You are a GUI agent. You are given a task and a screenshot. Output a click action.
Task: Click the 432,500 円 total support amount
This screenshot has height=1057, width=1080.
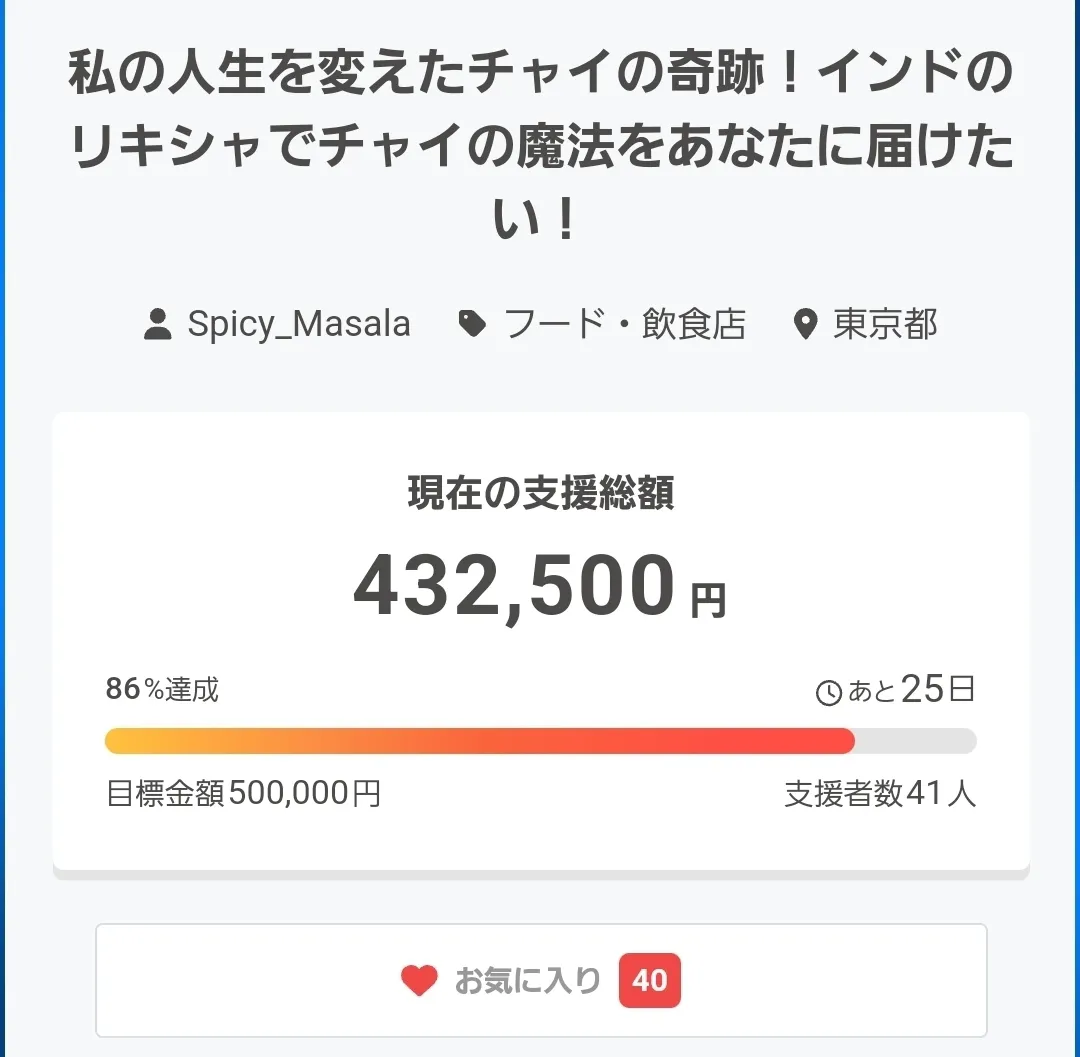click(540, 587)
